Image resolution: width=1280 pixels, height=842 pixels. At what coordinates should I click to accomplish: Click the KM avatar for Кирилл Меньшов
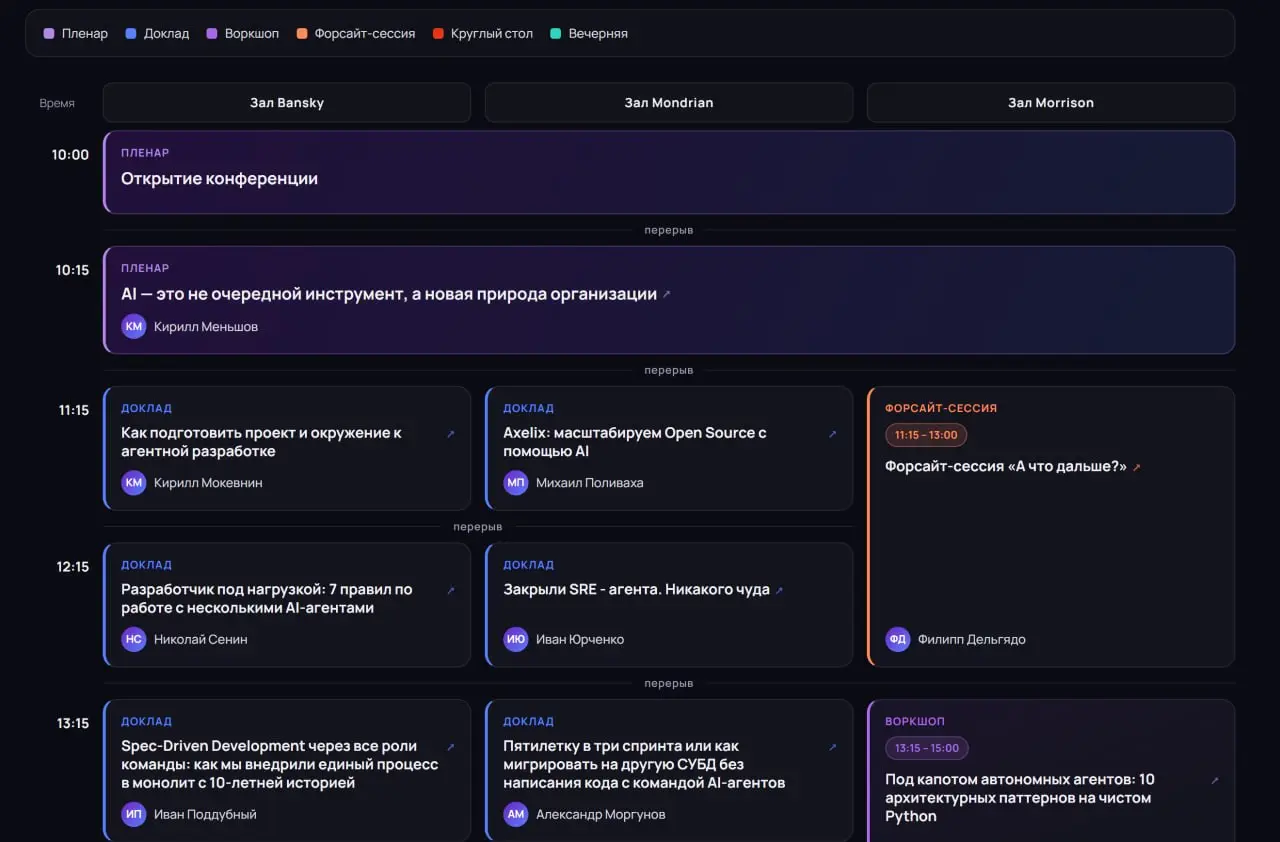(134, 327)
